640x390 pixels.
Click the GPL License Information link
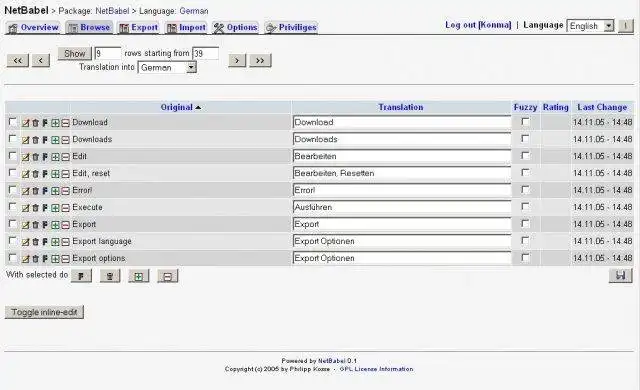(x=376, y=369)
